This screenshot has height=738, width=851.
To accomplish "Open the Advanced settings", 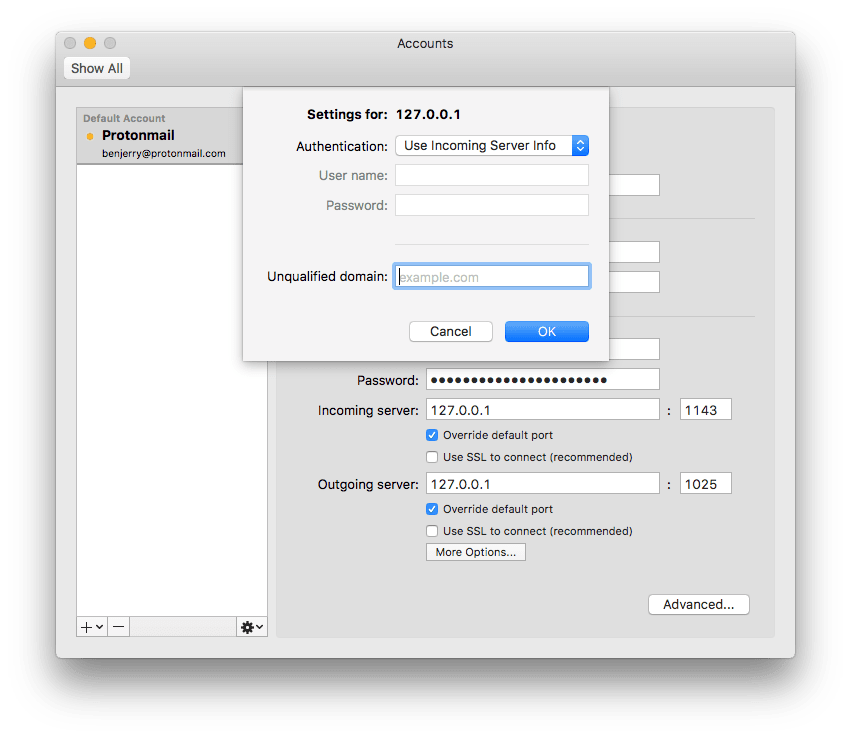I will (x=698, y=604).
